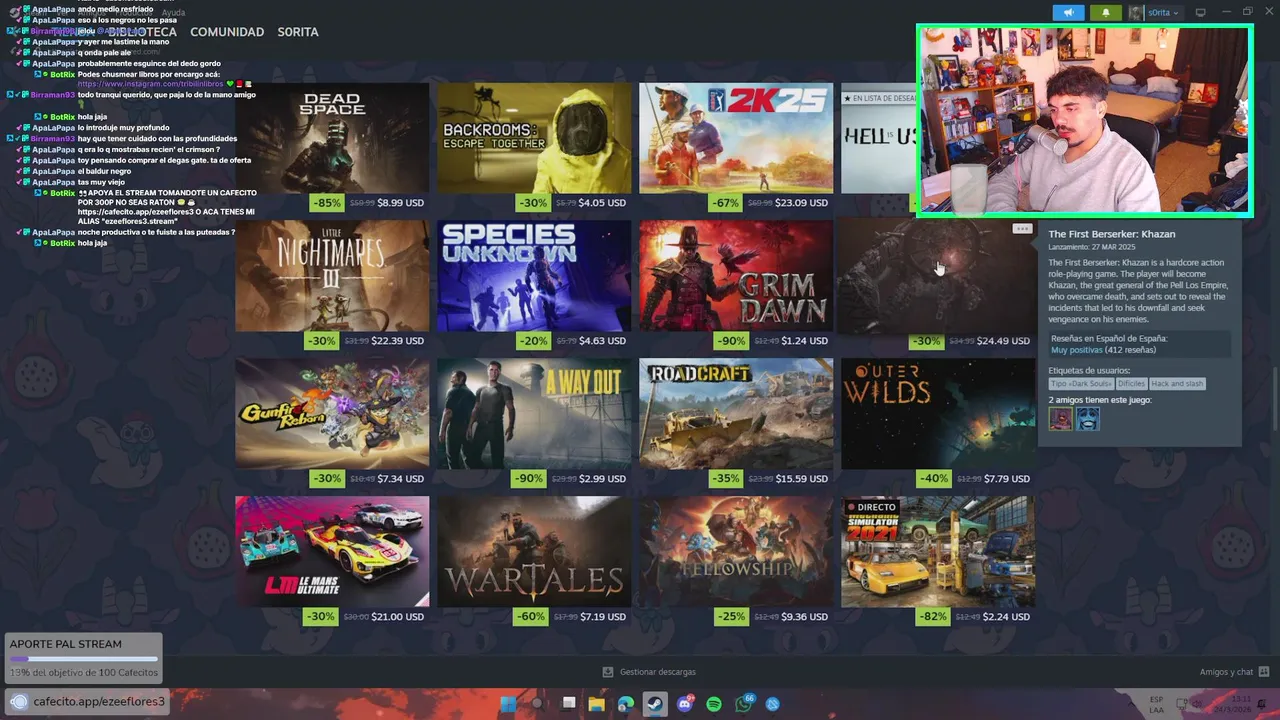Open Gunfire Reborn capsule

[x=332, y=414]
